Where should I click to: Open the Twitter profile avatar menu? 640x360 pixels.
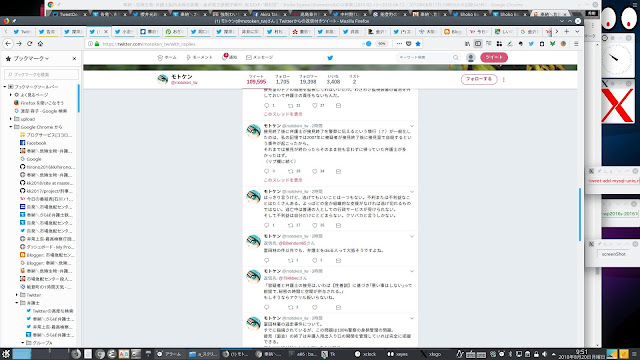(x=471, y=58)
